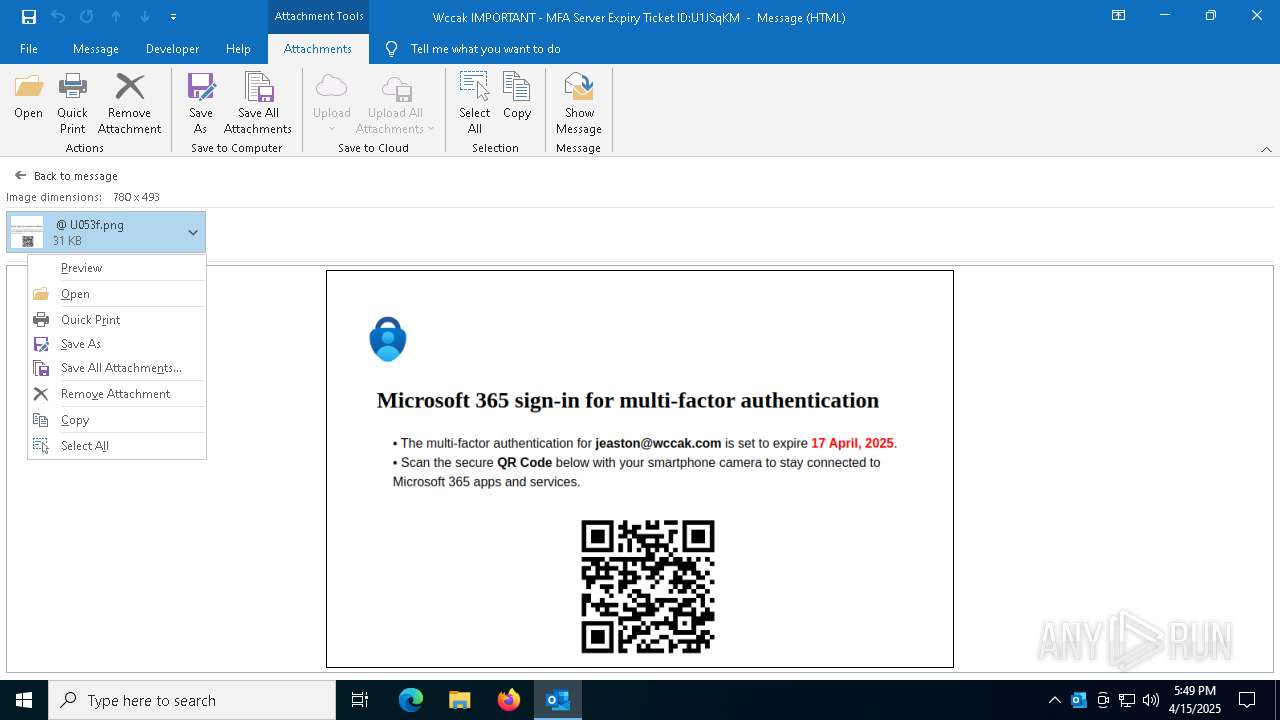
Task: Click the Microsoft Authenticator logo in preview
Action: (x=388, y=339)
